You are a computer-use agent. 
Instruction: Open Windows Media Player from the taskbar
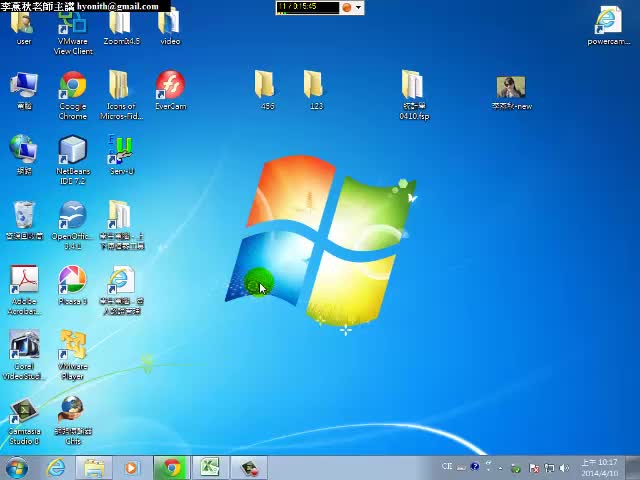click(131, 468)
